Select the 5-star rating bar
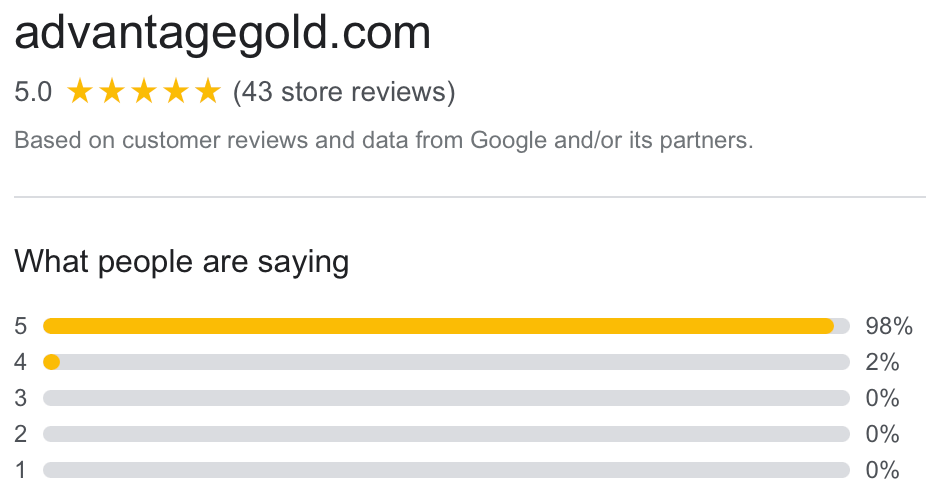The image size is (926, 498). (x=446, y=326)
